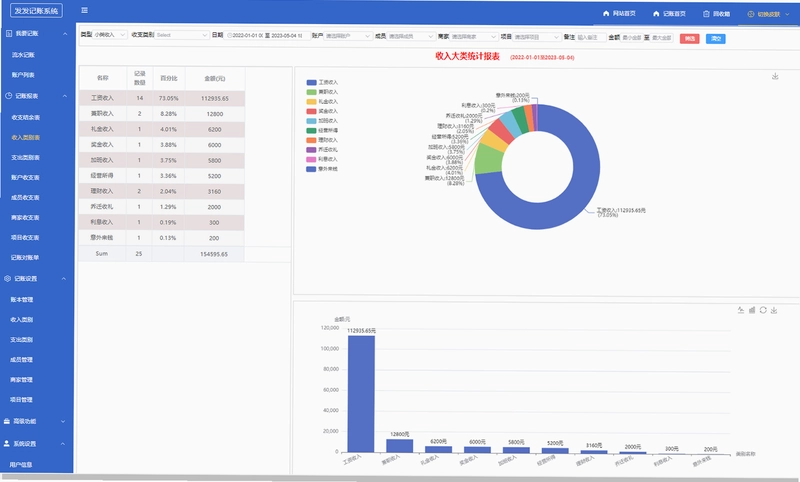This screenshot has width=800, height=482.
Task: Collapse the sidebar with the hamburger icon
Action: [x=85, y=10]
